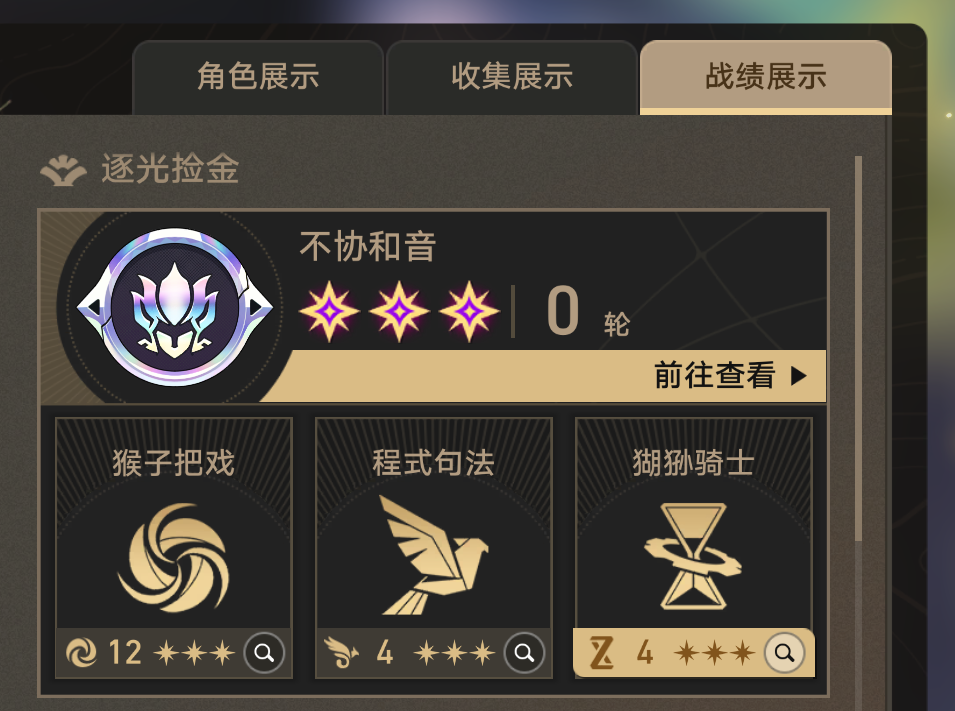Click the lotus icon beside 逐光捡金
The height and width of the screenshot is (711, 955).
63,171
